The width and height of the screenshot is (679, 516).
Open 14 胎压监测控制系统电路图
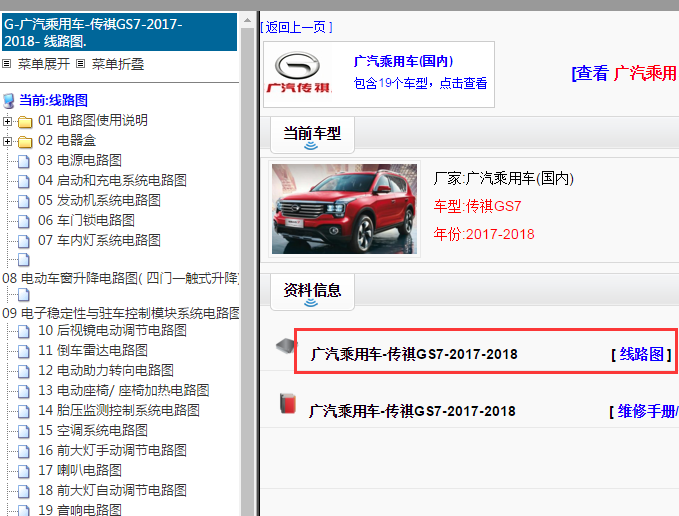pyautogui.click(x=119, y=410)
